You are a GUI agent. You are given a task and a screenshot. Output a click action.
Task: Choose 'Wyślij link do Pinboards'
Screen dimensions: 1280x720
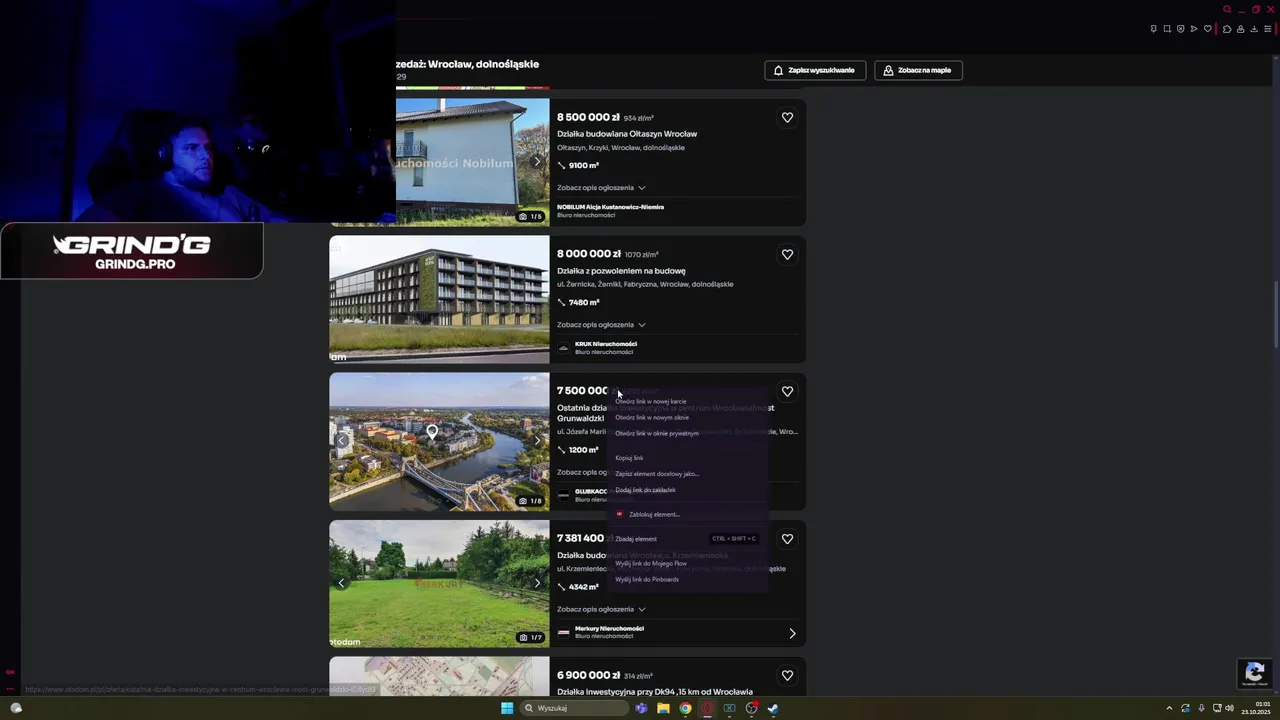[647, 579]
